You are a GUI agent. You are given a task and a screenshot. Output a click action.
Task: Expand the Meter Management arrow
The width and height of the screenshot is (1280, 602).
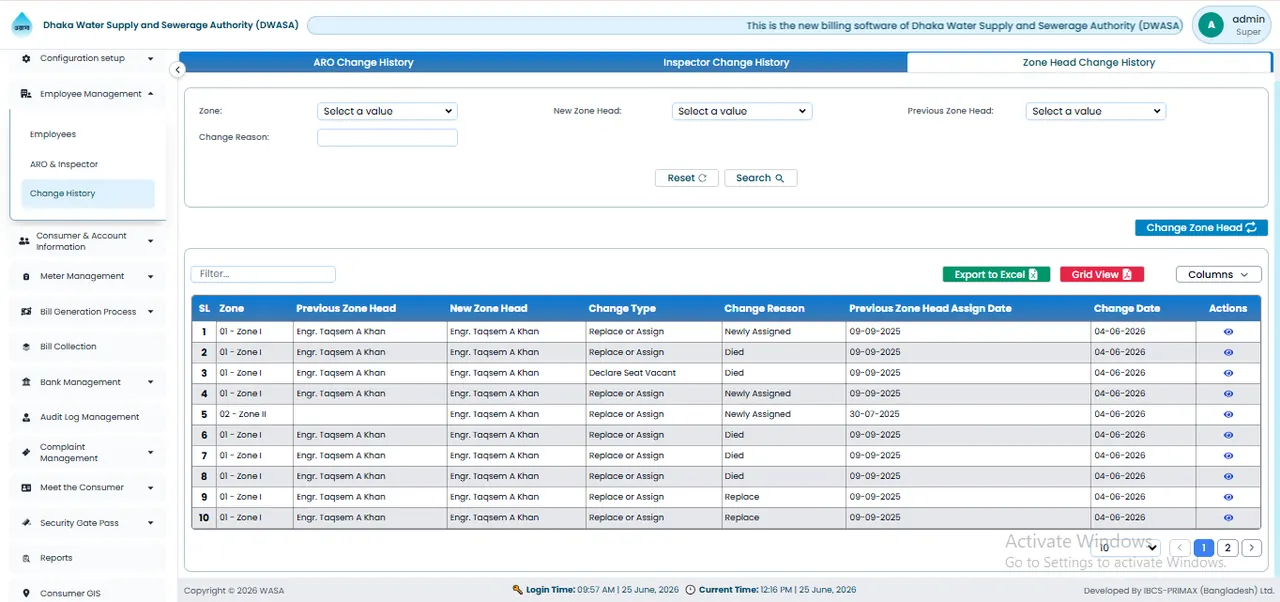[x=150, y=277]
